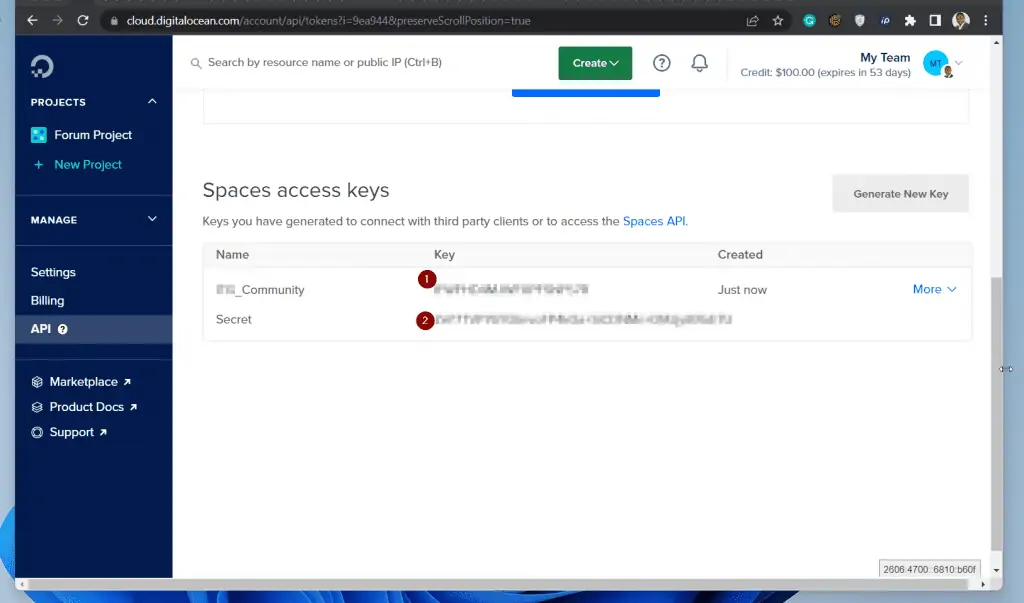Expand the team account dropdown arrow

pos(959,63)
